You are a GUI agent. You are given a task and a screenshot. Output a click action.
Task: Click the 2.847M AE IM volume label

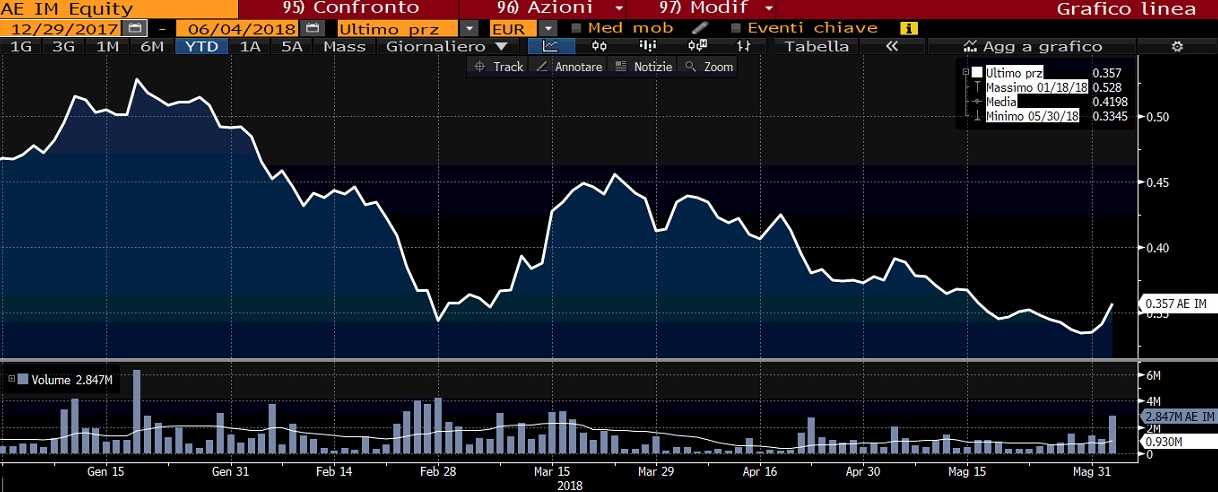coord(1178,416)
